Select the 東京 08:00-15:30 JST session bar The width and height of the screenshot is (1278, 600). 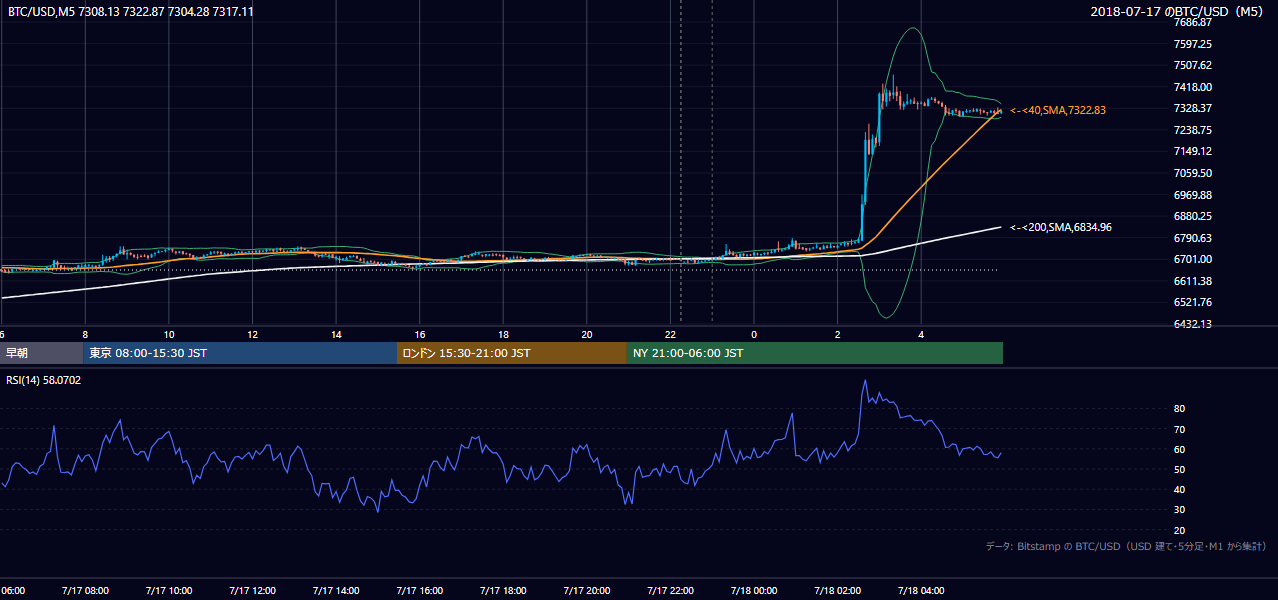click(240, 353)
